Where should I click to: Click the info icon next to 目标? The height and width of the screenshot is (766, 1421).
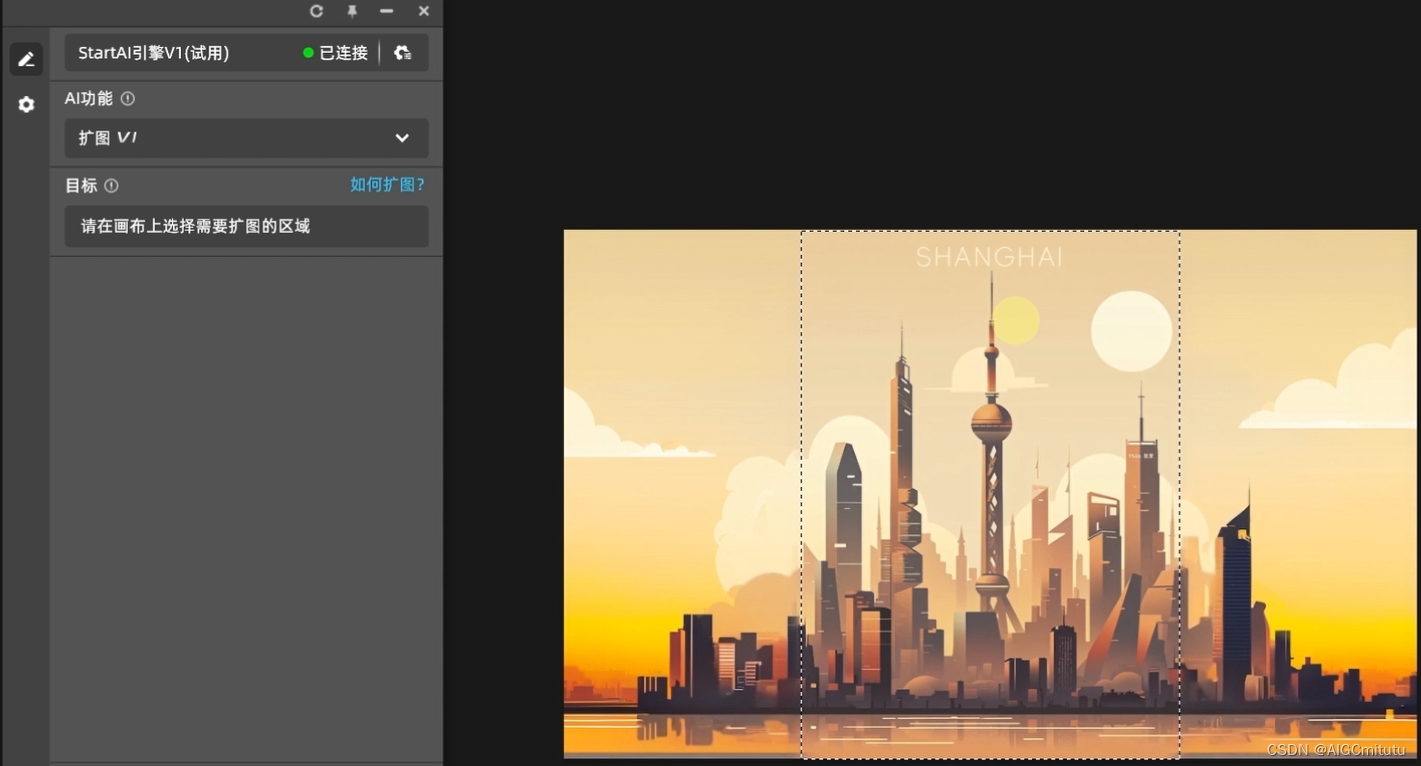click(111, 185)
